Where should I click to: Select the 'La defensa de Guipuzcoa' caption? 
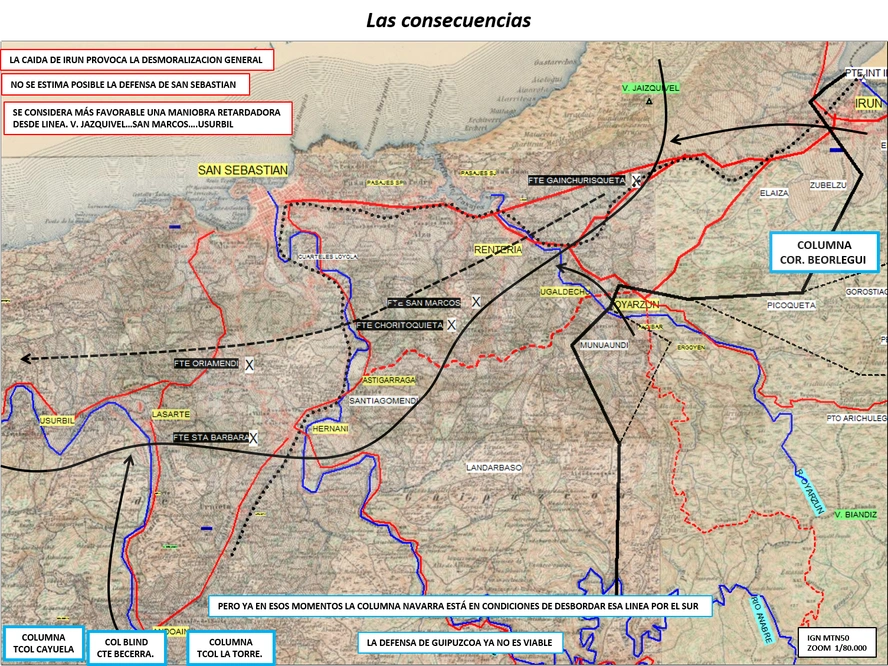coord(460,643)
